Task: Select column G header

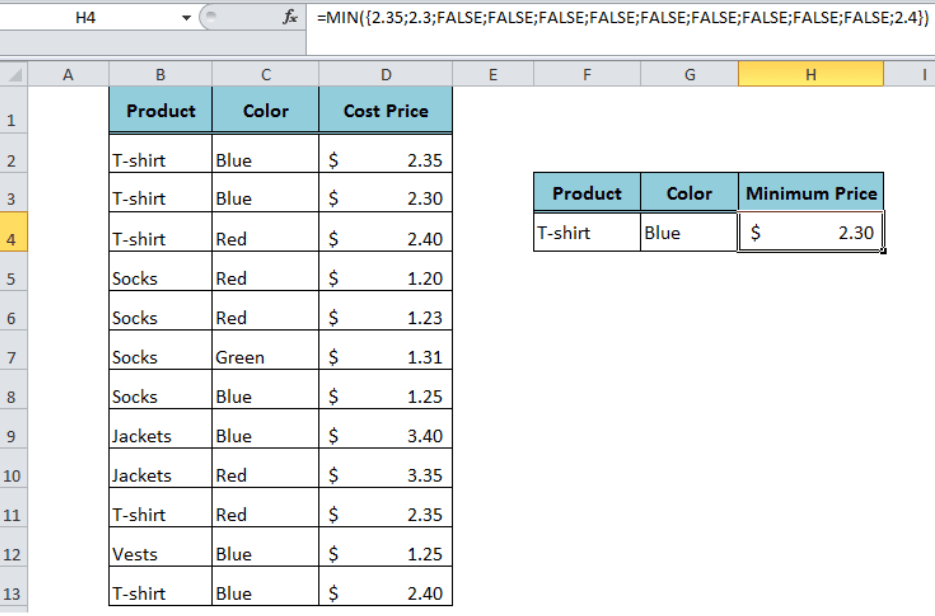Action: (689, 75)
